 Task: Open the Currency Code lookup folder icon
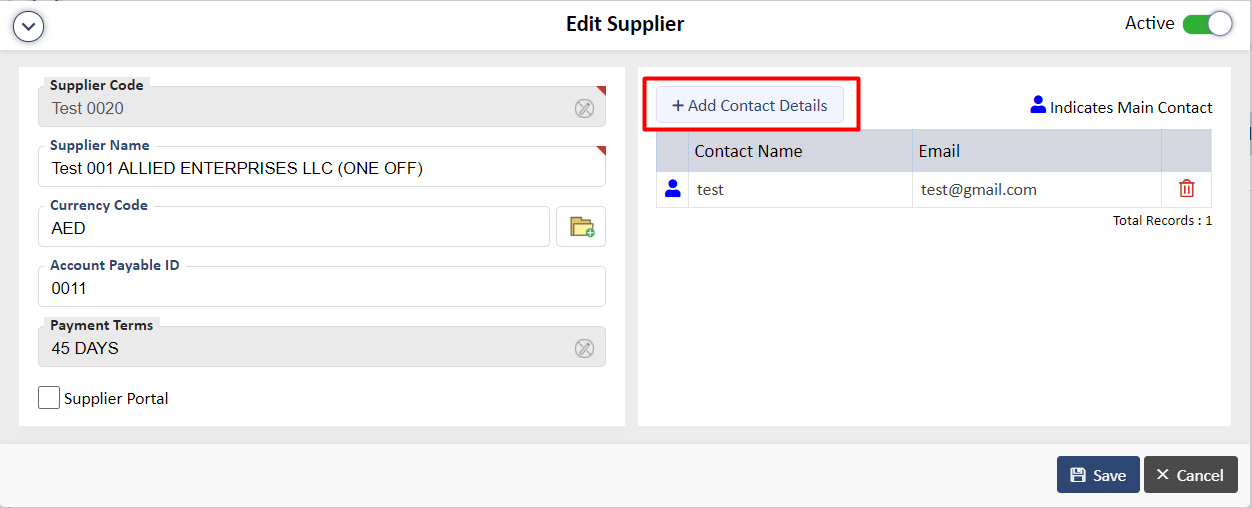[x=581, y=227]
